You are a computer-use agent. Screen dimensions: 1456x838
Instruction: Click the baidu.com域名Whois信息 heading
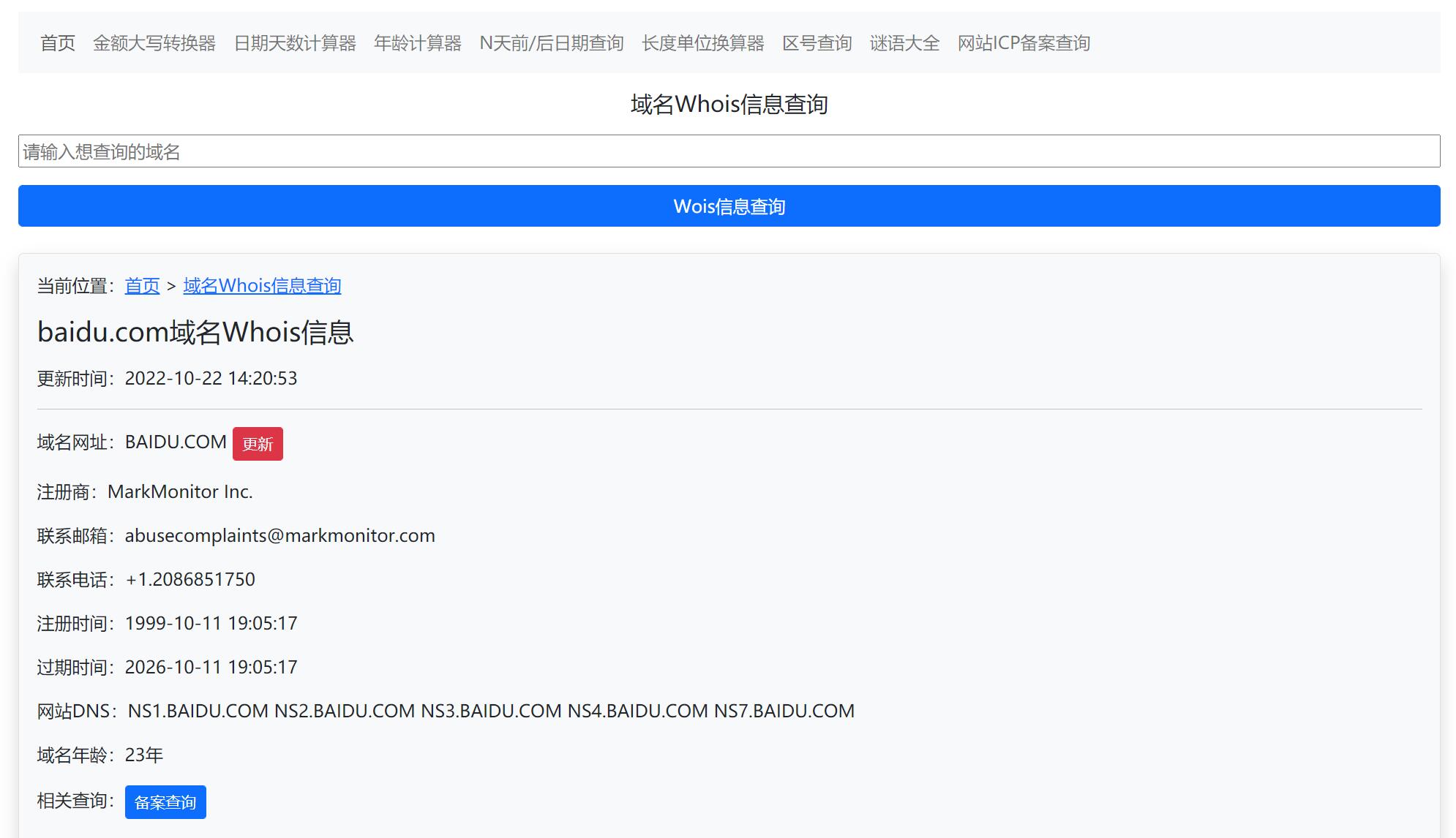click(x=195, y=331)
